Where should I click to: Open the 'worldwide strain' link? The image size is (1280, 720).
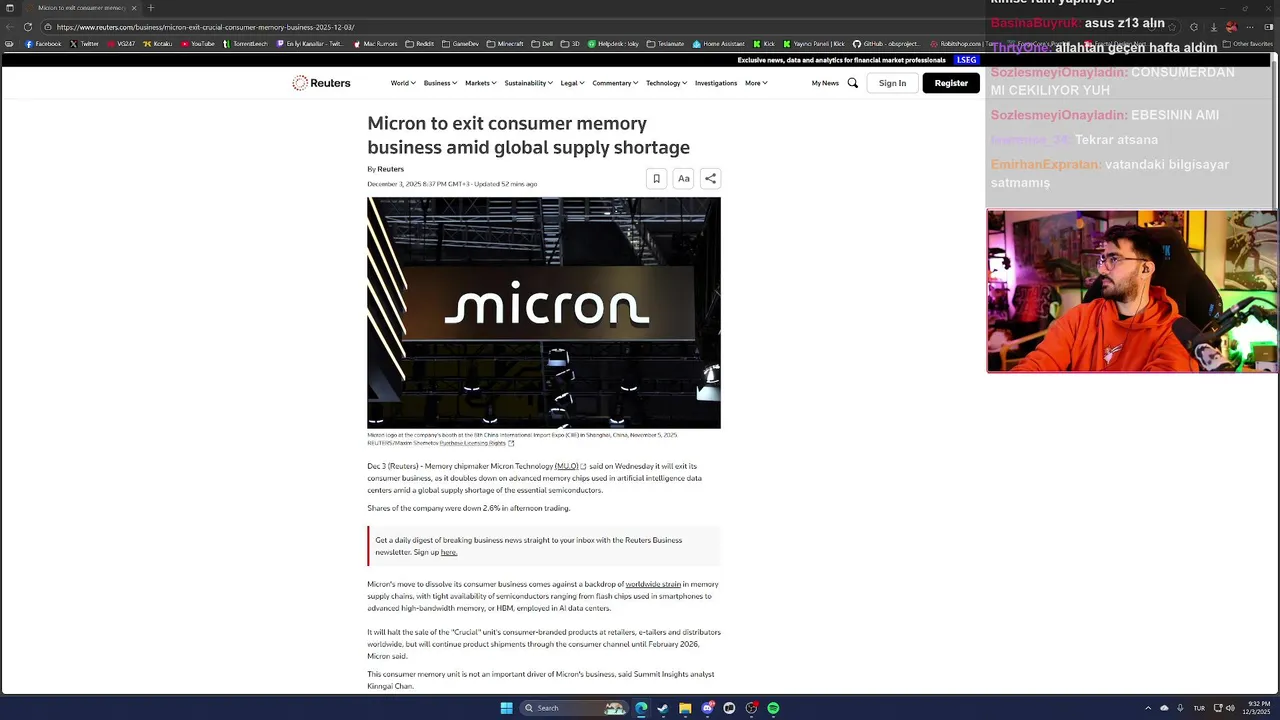point(653,584)
